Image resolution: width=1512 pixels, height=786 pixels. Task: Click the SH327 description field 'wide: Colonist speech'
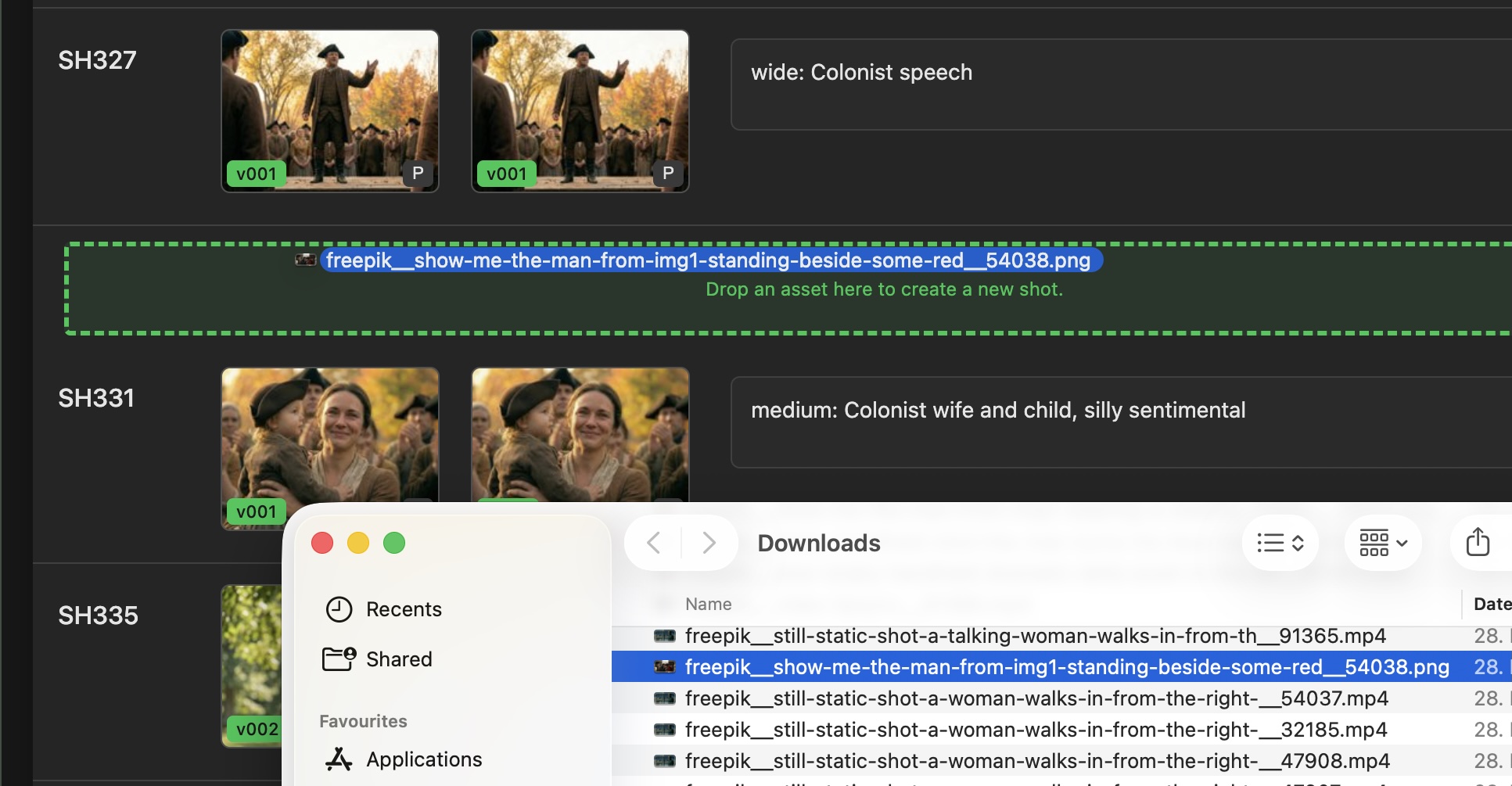[1121, 84]
